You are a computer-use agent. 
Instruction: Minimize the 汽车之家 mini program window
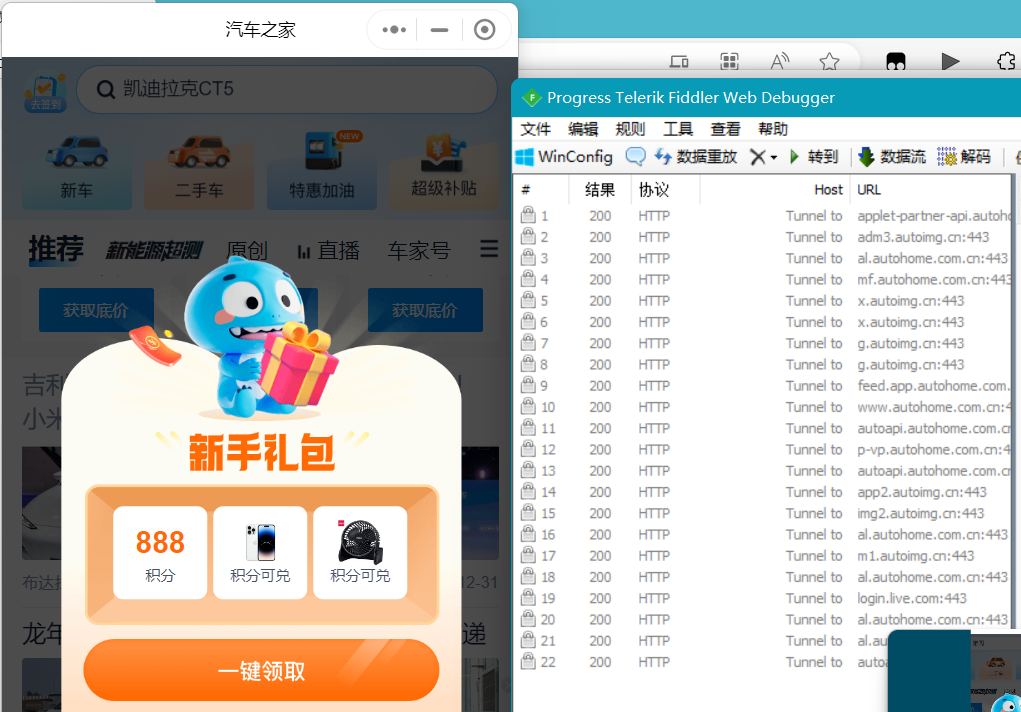440,30
